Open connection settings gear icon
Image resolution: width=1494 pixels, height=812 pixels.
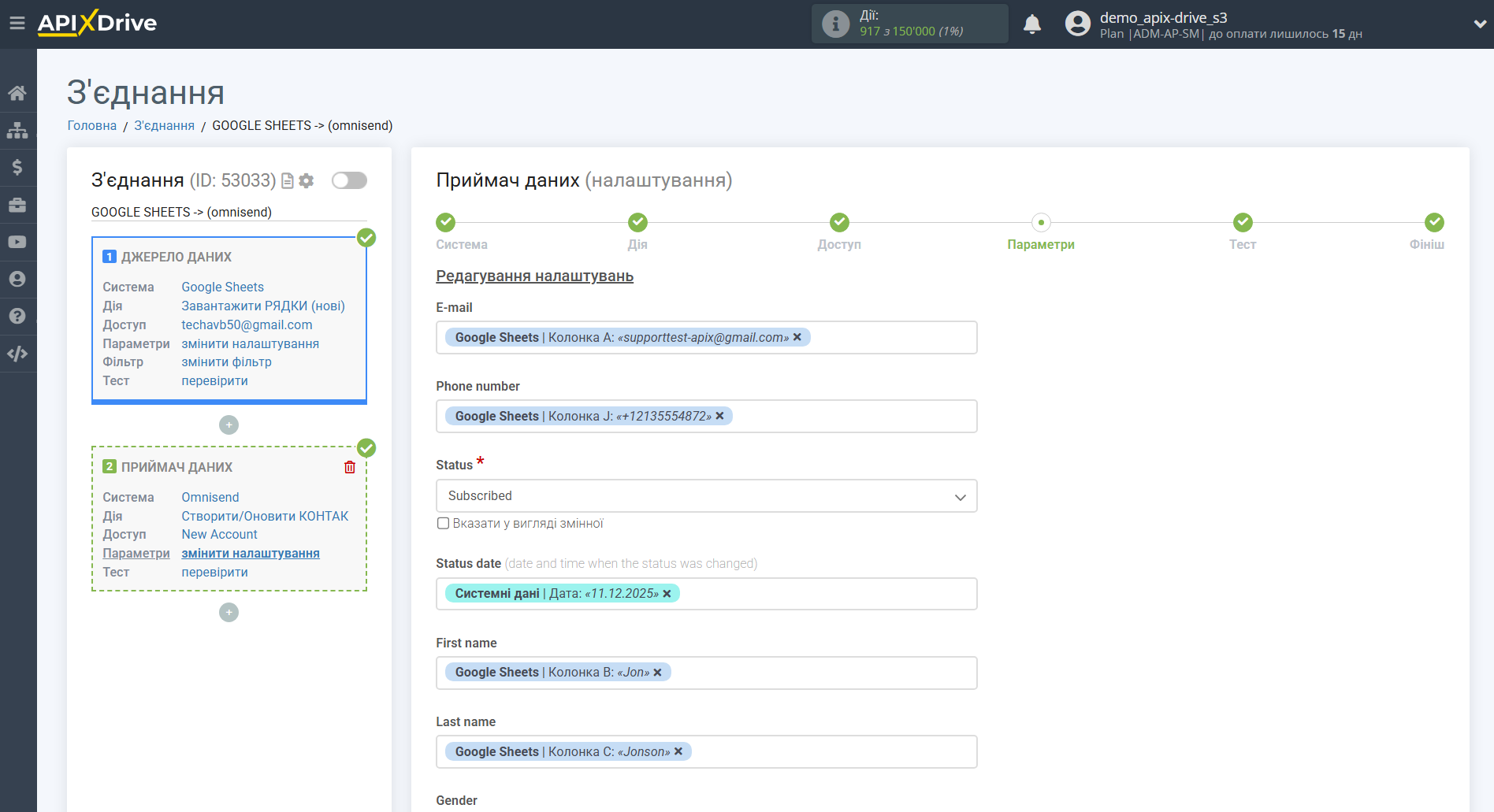pos(307,181)
